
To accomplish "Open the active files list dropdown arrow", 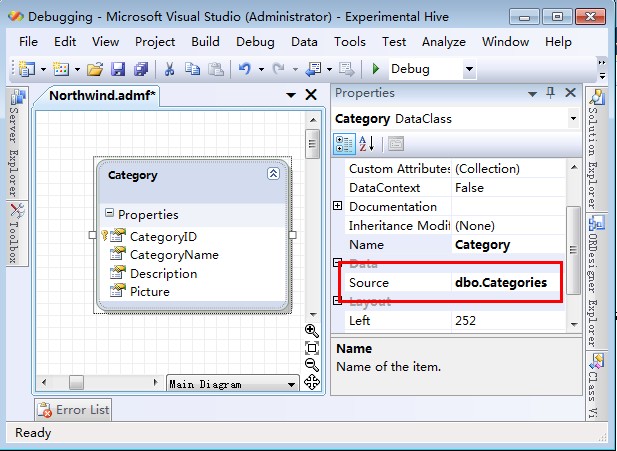I will [x=291, y=95].
